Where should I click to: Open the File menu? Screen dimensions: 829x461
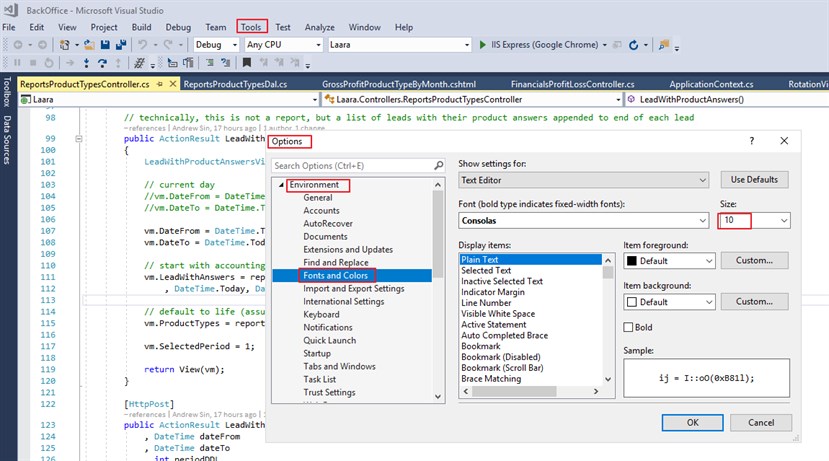tap(9, 27)
